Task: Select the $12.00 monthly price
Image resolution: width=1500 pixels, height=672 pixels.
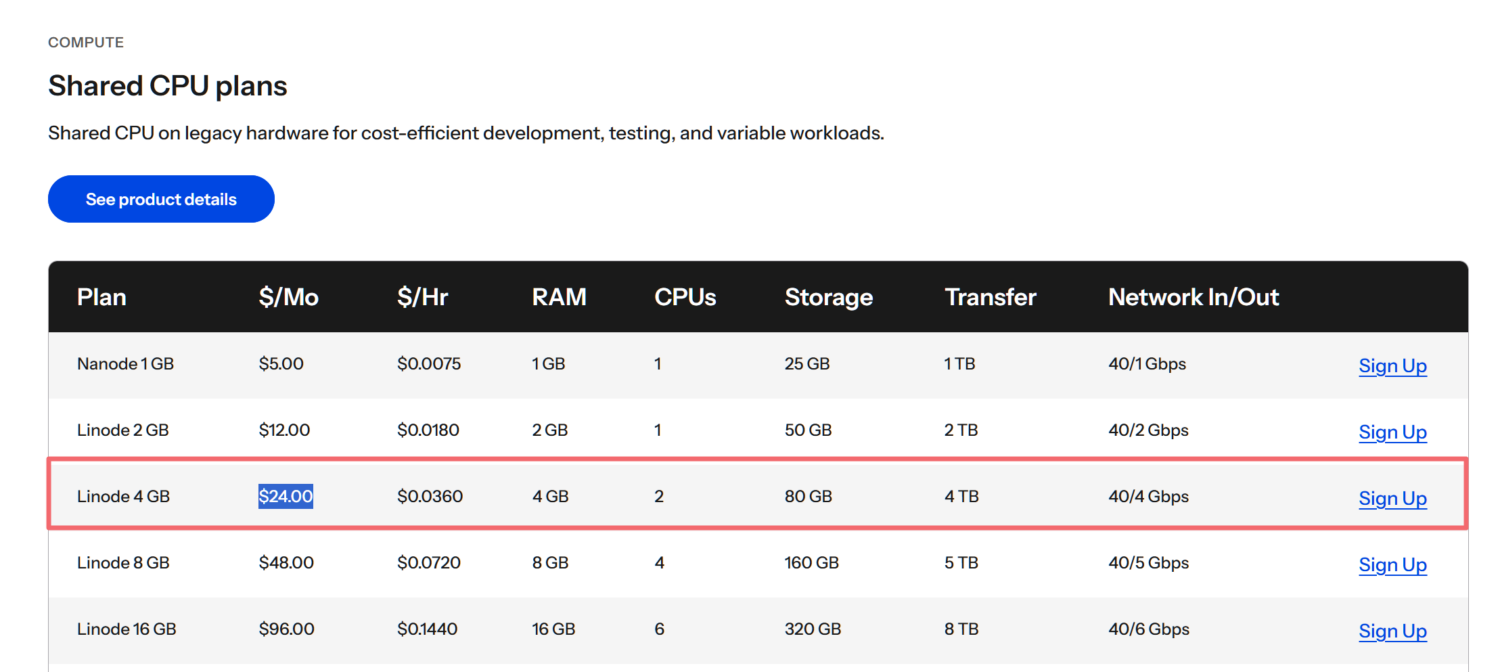Action: pyautogui.click(x=284, y=430)
